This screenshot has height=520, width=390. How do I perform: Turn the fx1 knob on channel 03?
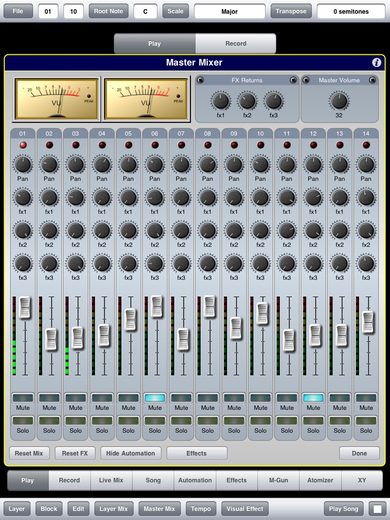(x=76, y=197)
